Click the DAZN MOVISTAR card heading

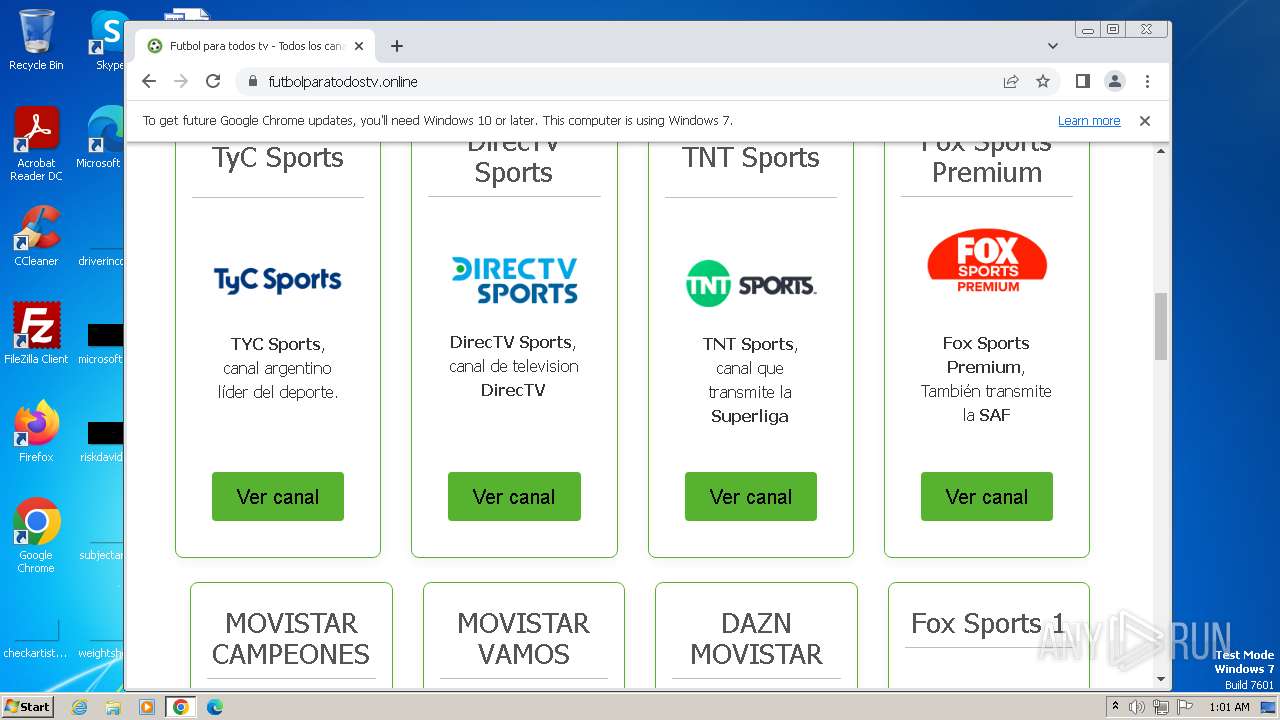click(x=756, y=638)
